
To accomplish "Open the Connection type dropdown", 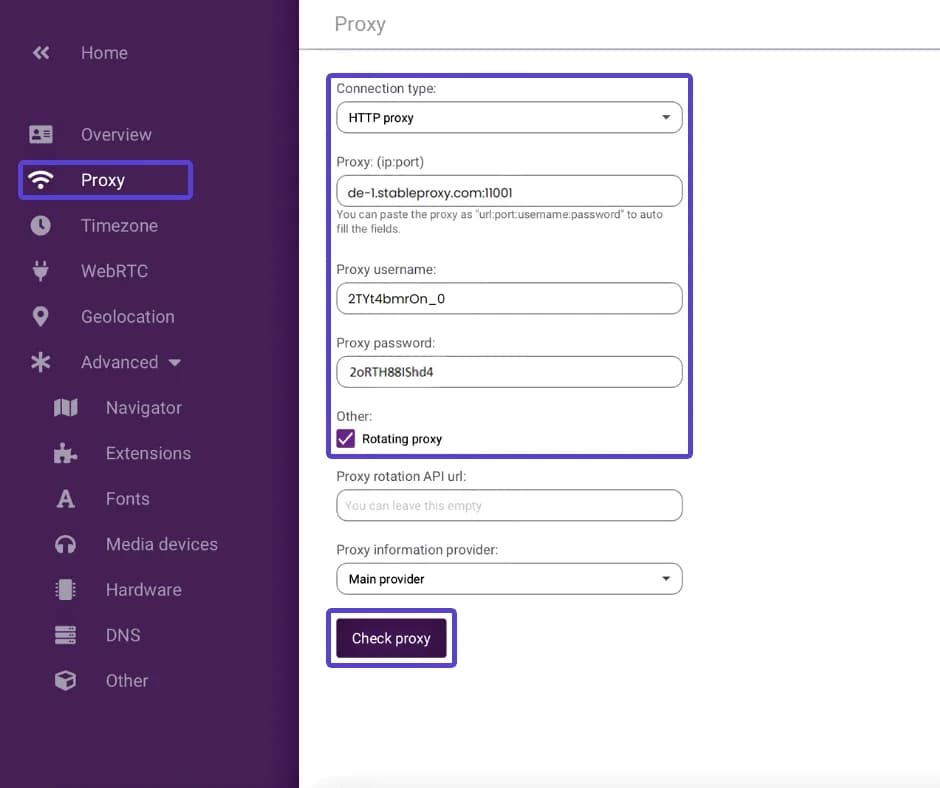I will tap(509, 118).
